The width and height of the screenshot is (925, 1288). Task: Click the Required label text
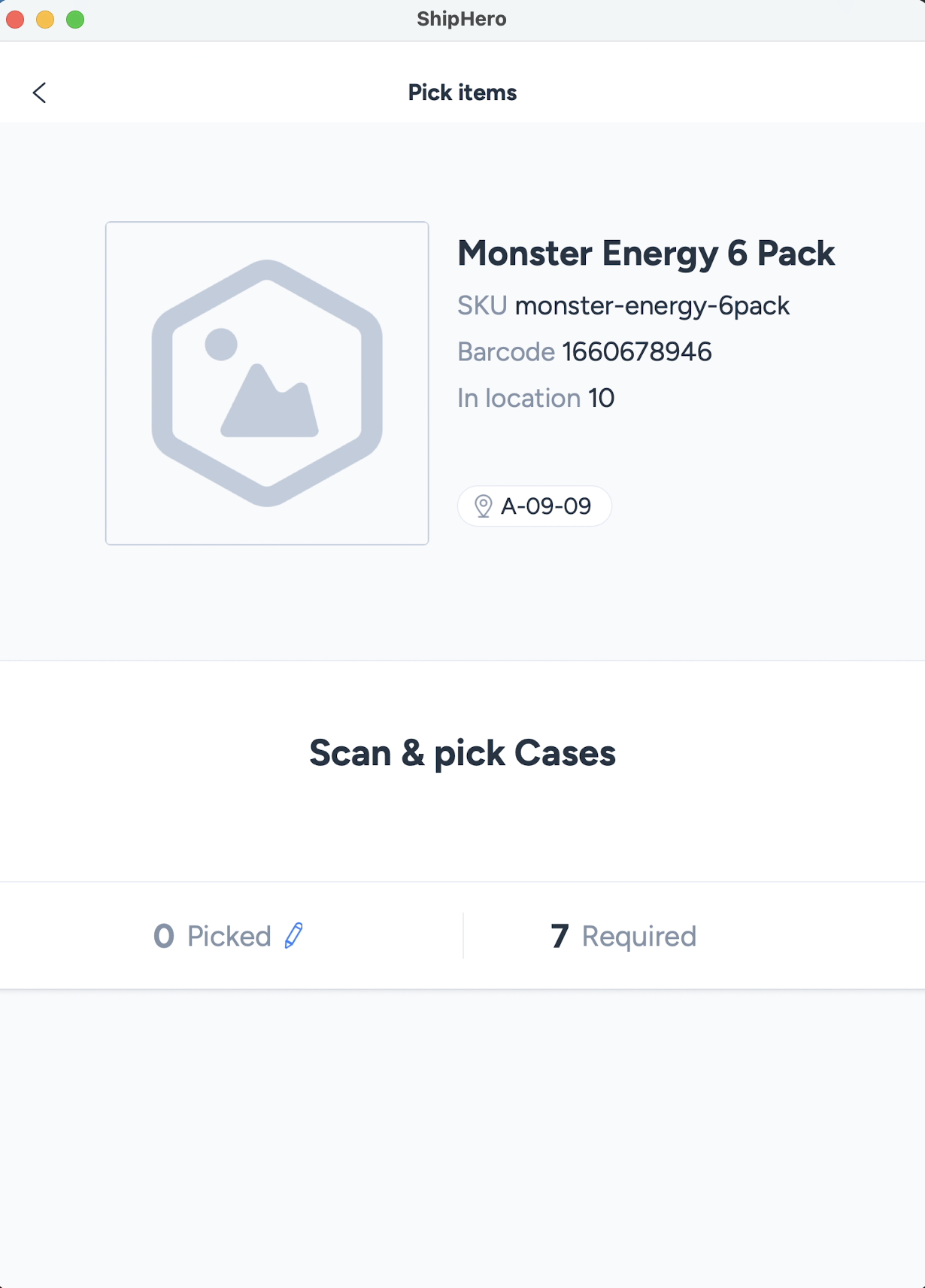click(638, 937)
